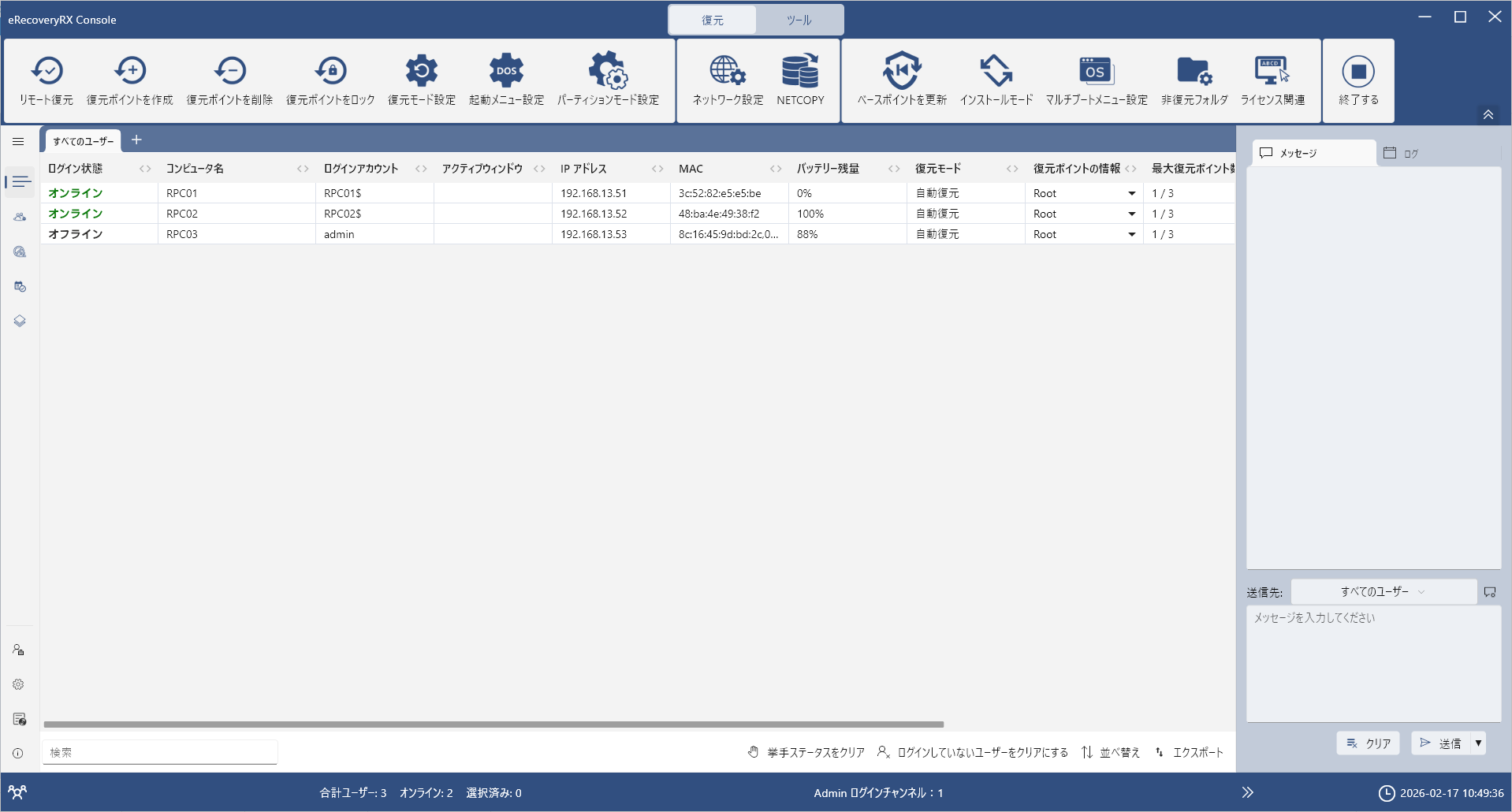Switch to the Log (ログ) tab
1512x812 pixels.
coord(1402,154)
